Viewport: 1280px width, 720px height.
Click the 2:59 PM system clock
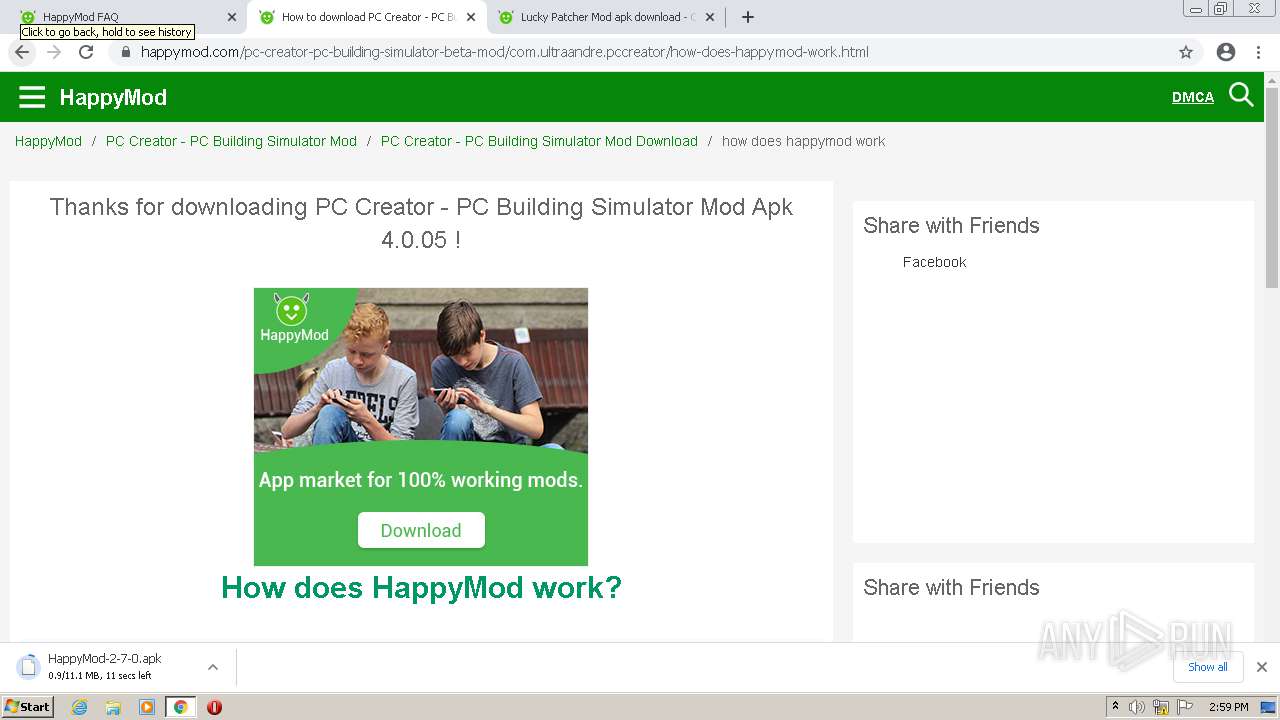[x=1229, y=707]
